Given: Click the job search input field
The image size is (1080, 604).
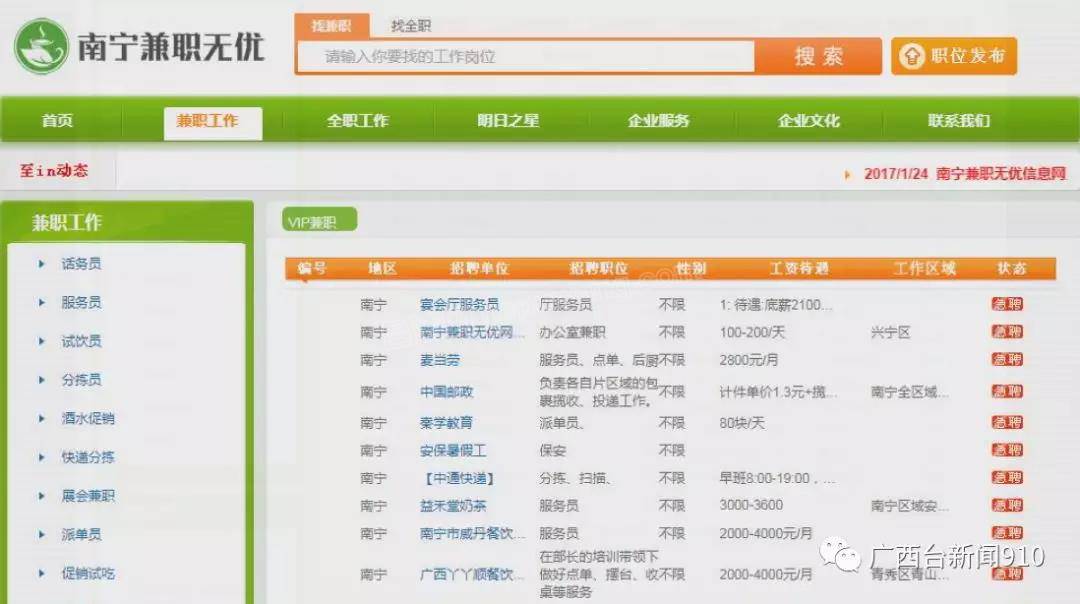Looking at the screenshot, I should click(x=525, y=57).
